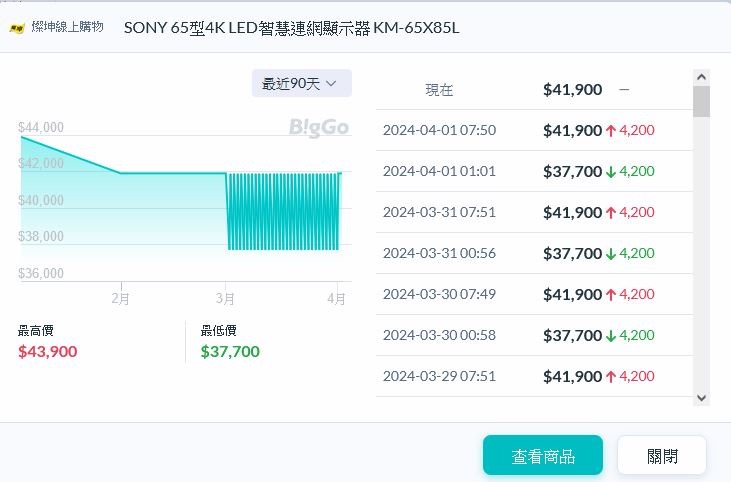Select the 2024-03-31 07:51 price entry

click(x=534, y=212)
